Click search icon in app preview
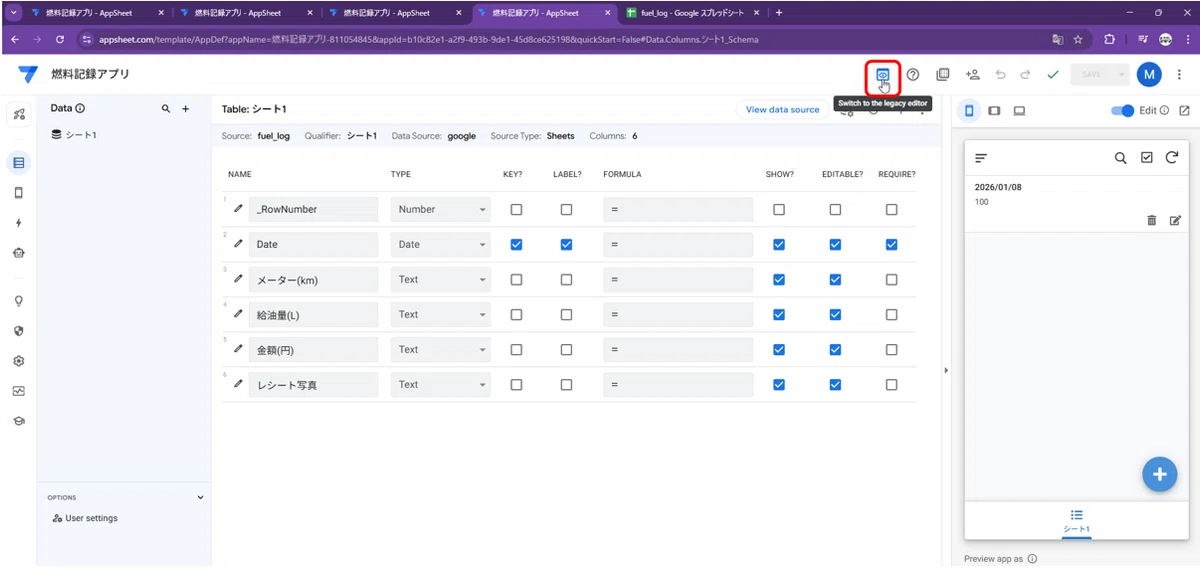Image resolution: width=1200 pixels, height=571 pixels. point(1121,158)
